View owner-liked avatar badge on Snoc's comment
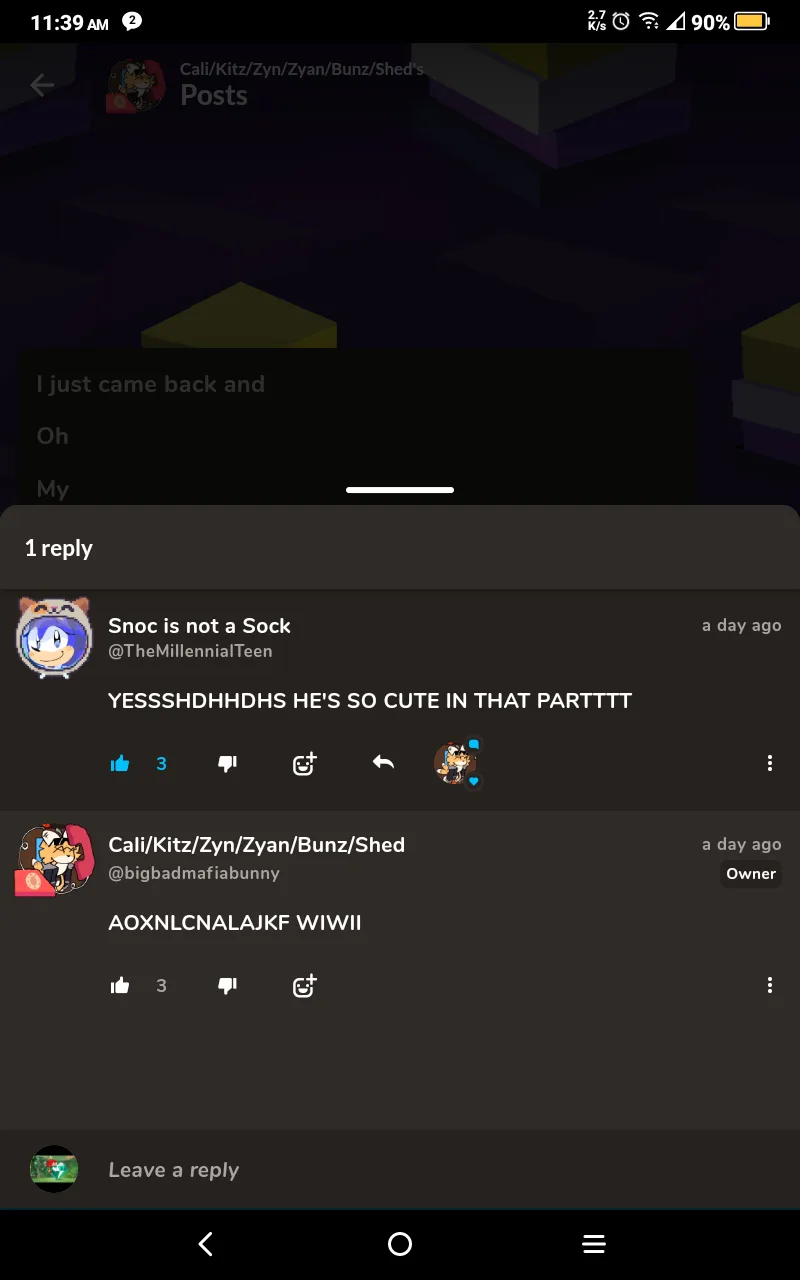800x1280 pixels. point(458,764)
